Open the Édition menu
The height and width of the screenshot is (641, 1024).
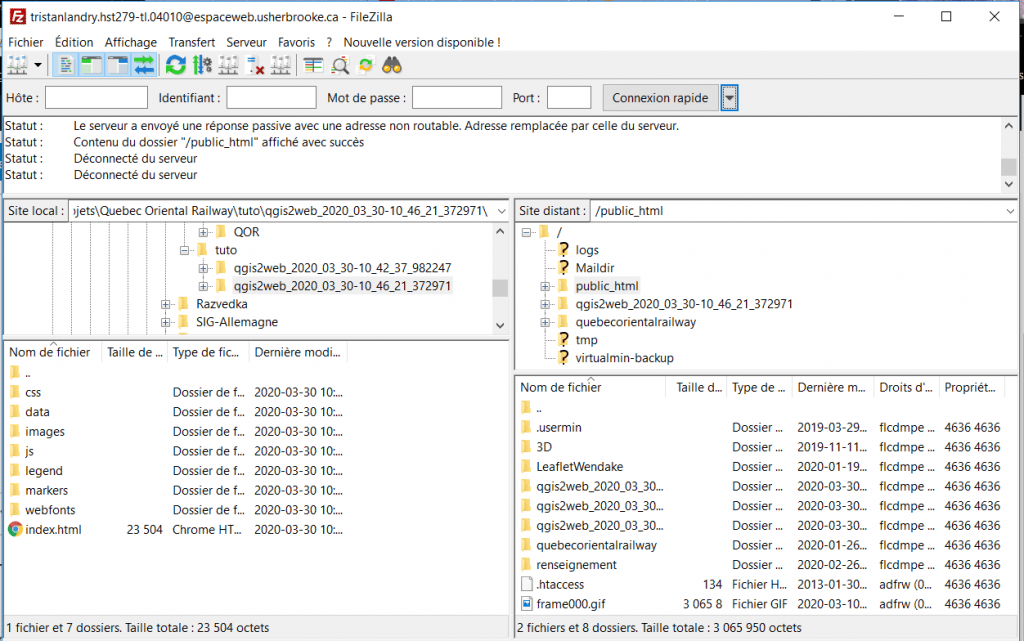[74, 42]
